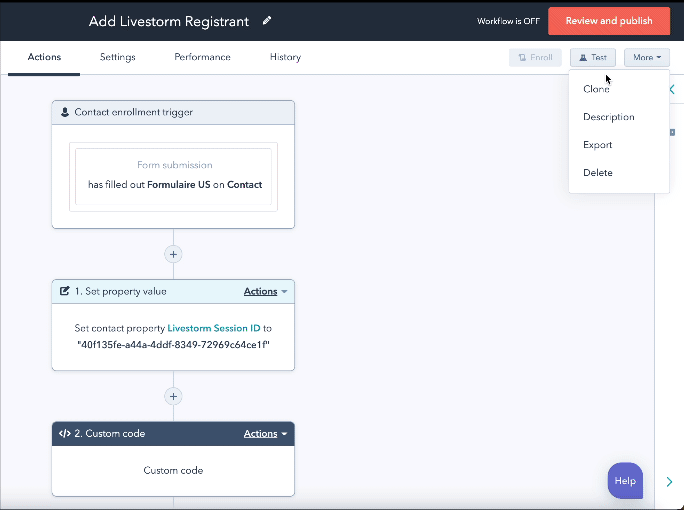Choose Export in the More menu

597,145
